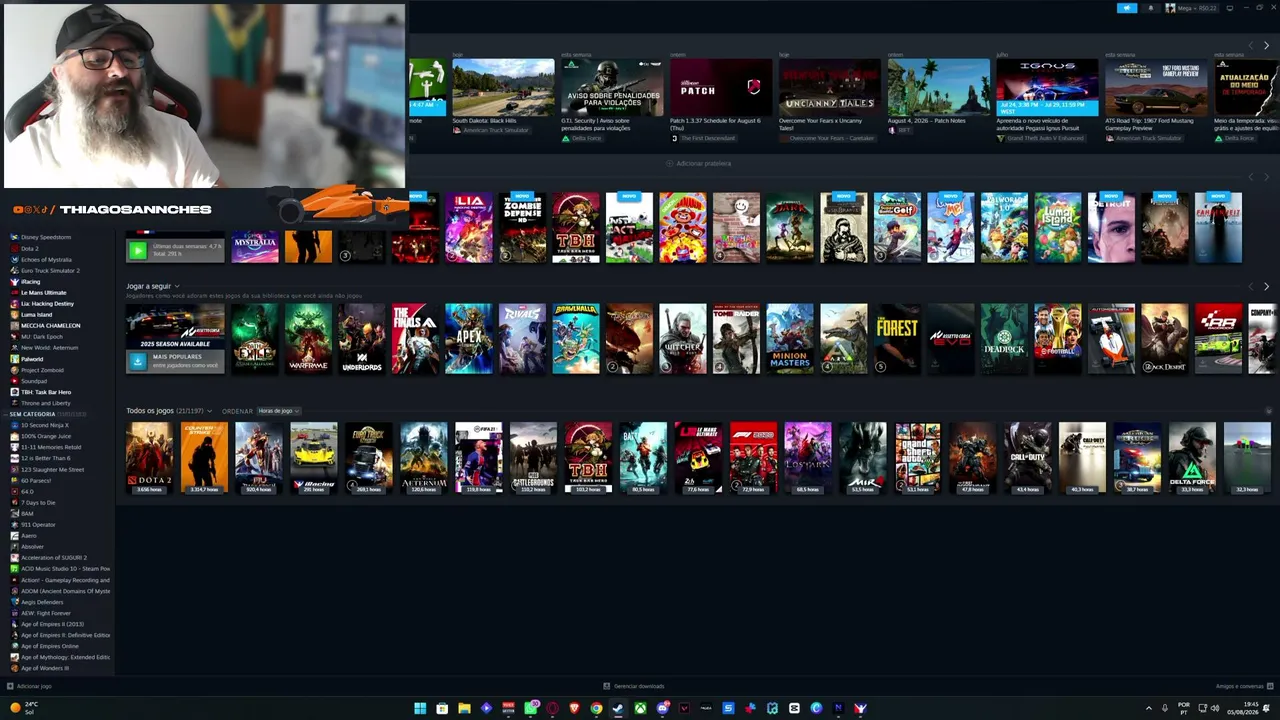The image size is (1280, 720).
Task: Click the highlighted blue button at top right
Action: coord(1127,8)
